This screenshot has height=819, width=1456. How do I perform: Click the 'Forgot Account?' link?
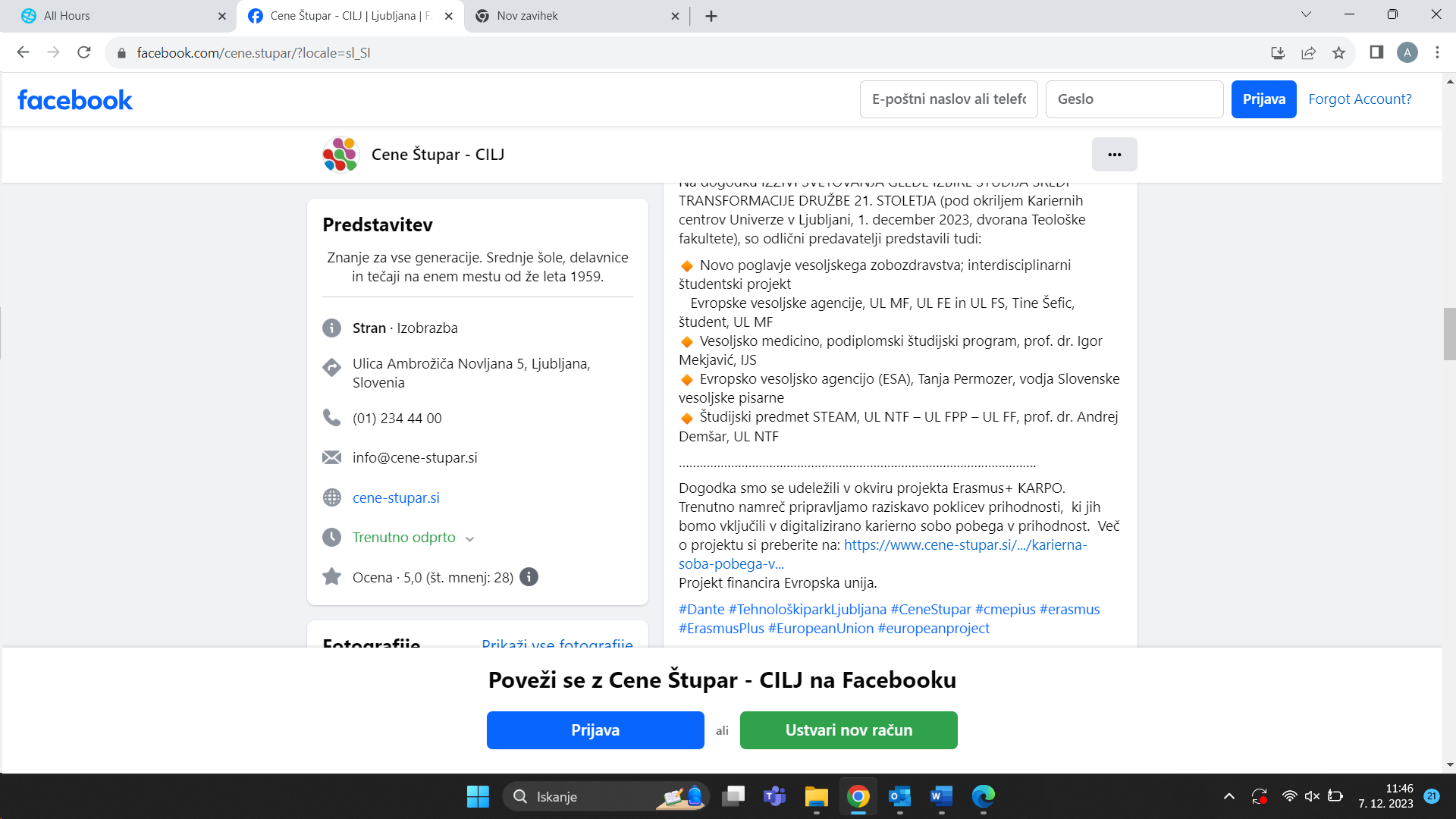pos(1360,99)
